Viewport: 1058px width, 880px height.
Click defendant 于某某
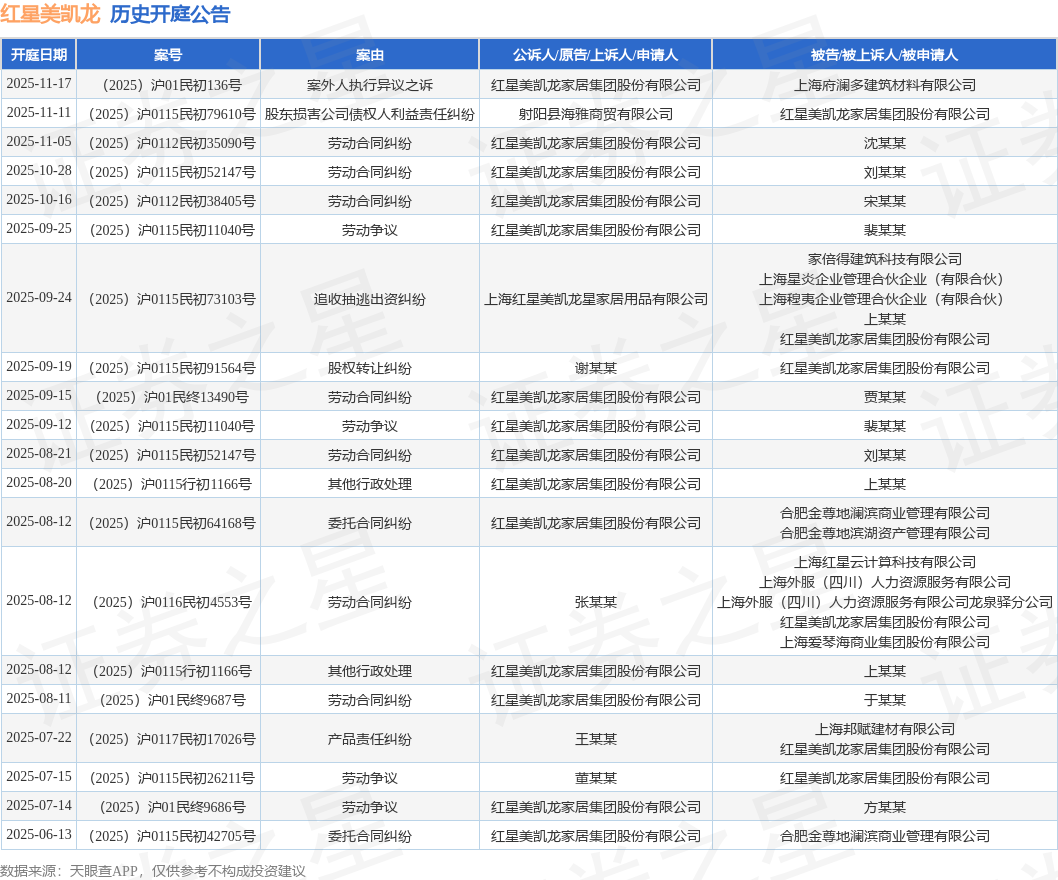click(x=885, y=700)
